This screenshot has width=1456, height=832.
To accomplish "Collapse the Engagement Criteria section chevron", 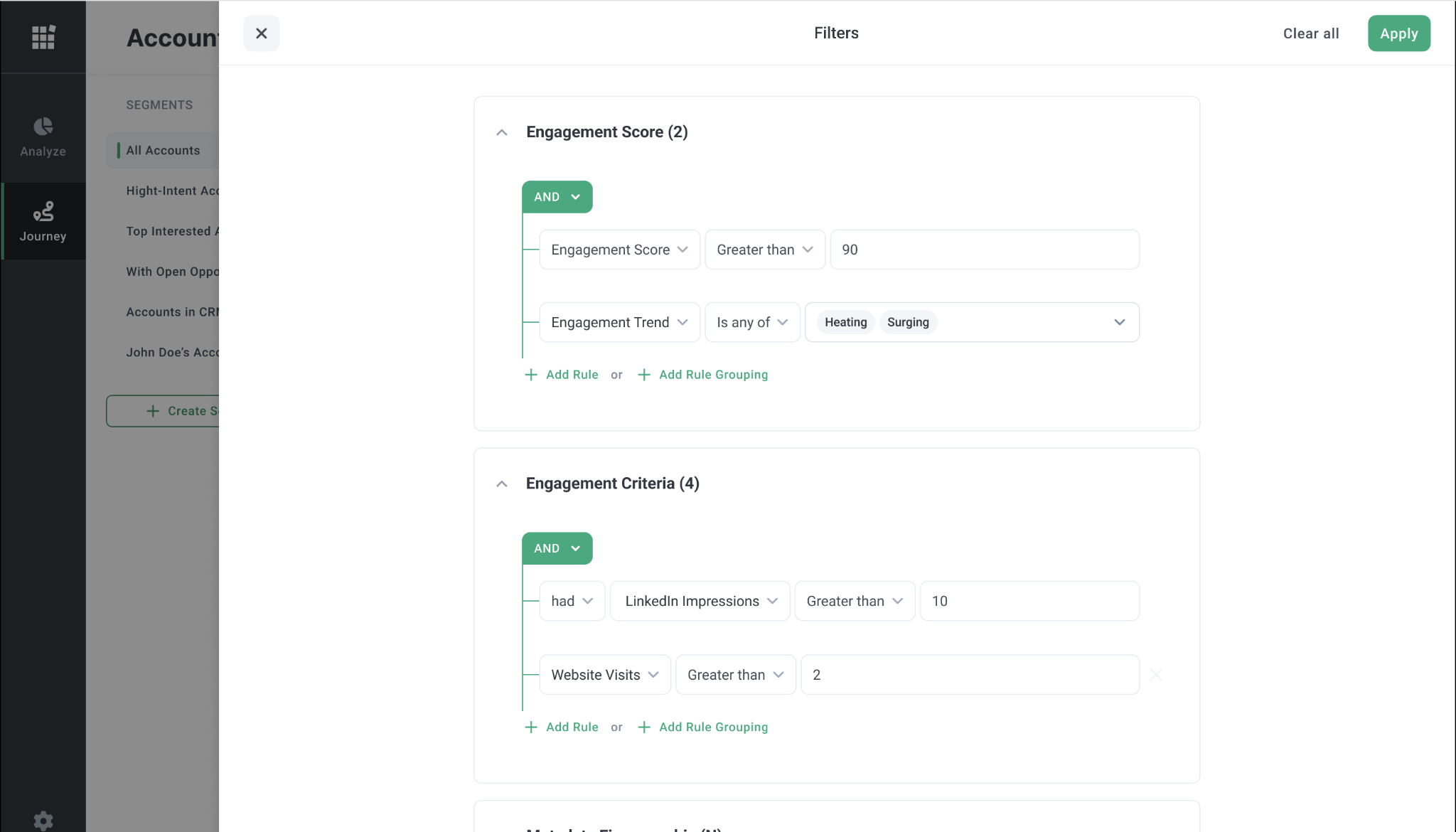I will (x=502, y=484).
